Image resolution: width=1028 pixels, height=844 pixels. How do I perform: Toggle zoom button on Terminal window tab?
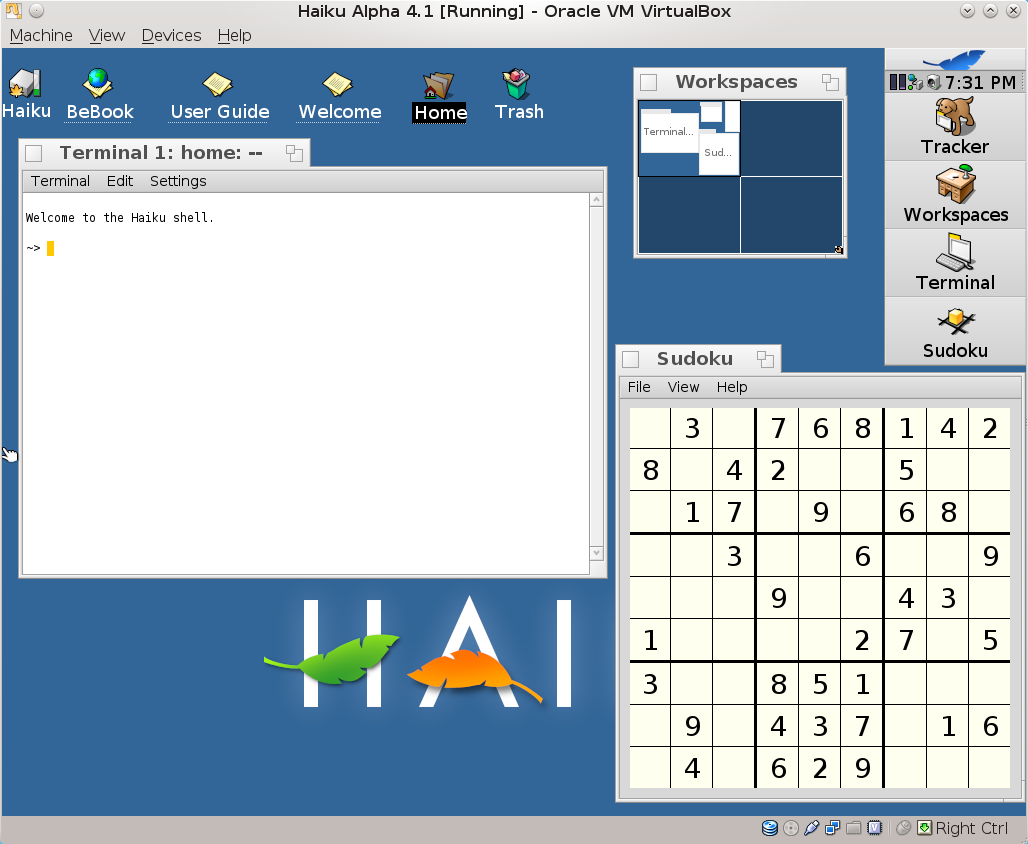[x=294, y=153]
